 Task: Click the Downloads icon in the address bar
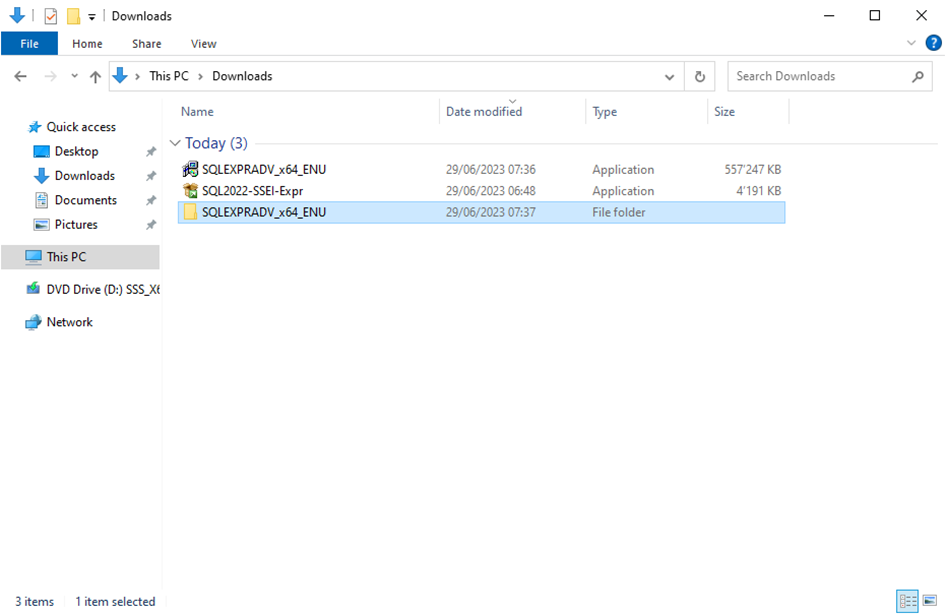[120, 76]
